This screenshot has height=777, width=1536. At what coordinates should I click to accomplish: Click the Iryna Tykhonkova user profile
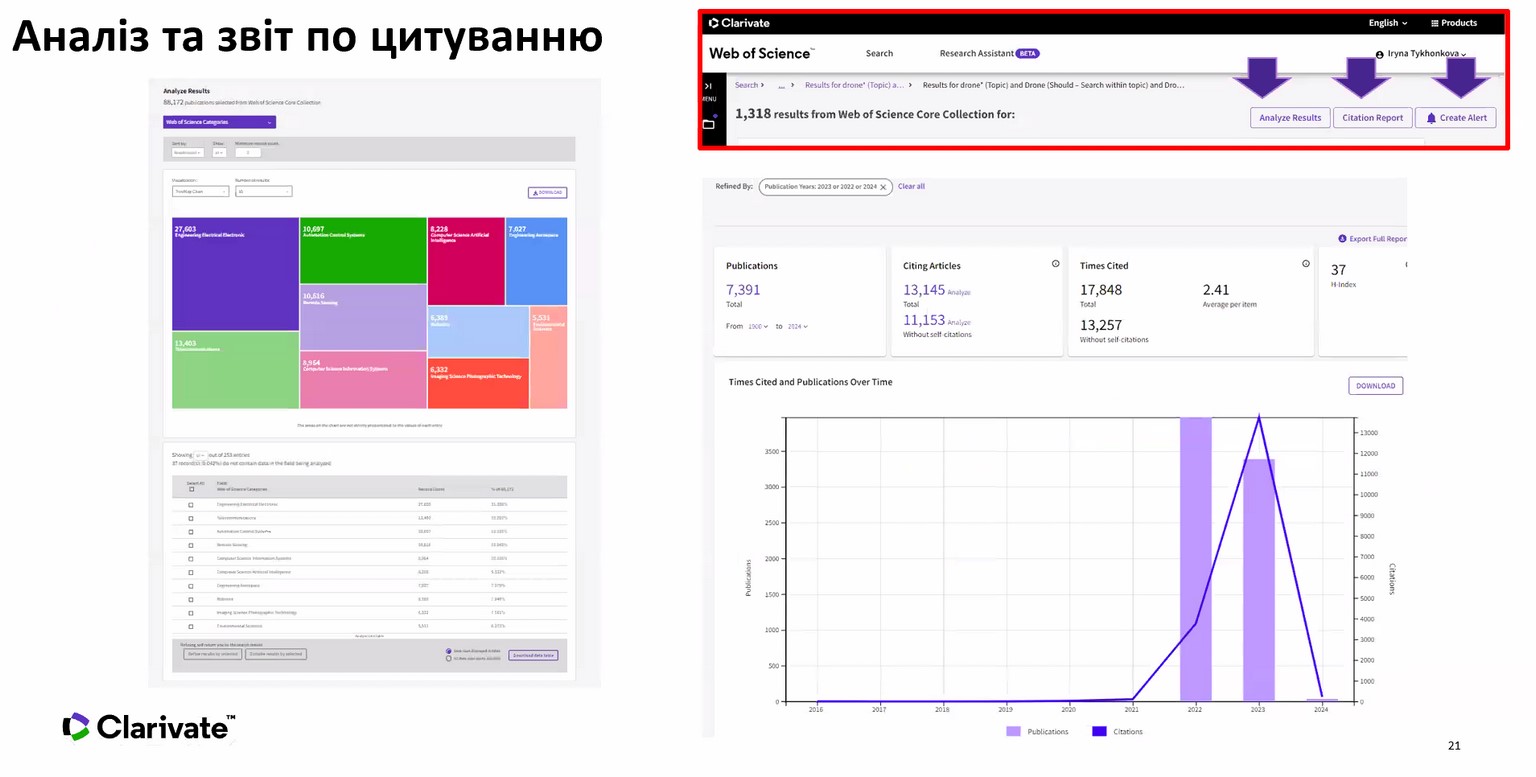1420,54
